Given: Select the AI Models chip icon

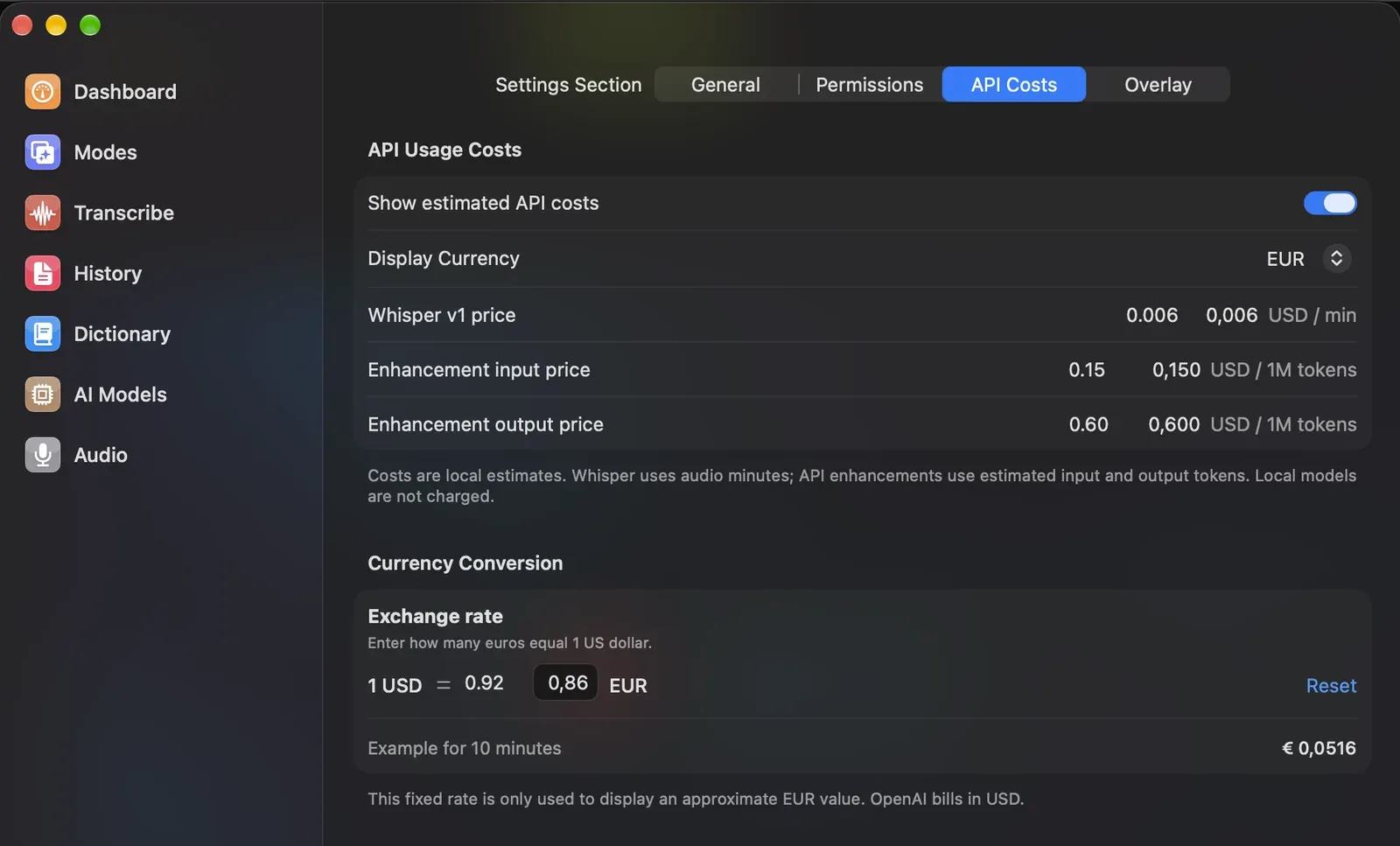Looking at the screenshot, I should point(42,395).
